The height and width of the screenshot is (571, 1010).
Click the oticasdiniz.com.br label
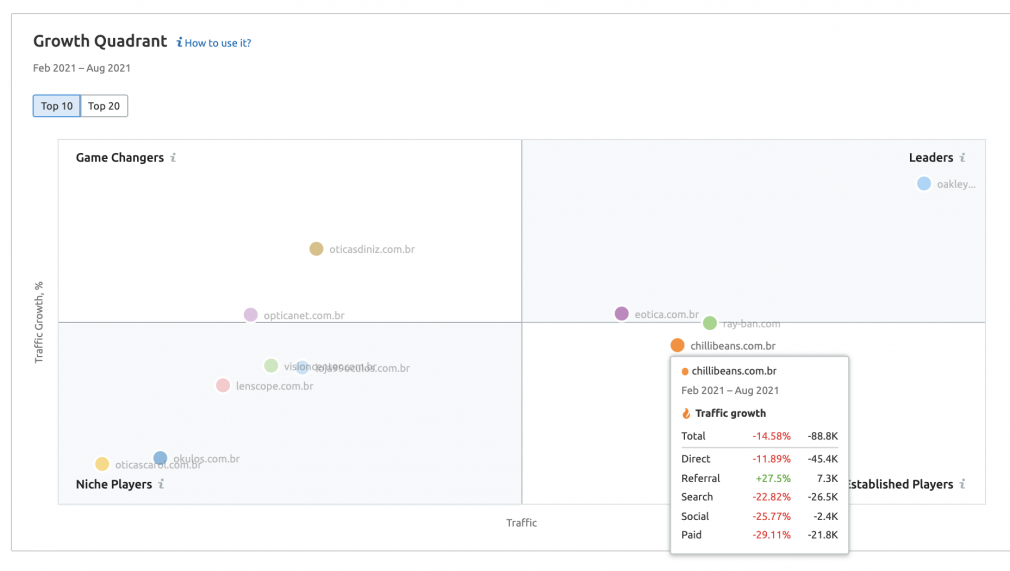point(372,249)
